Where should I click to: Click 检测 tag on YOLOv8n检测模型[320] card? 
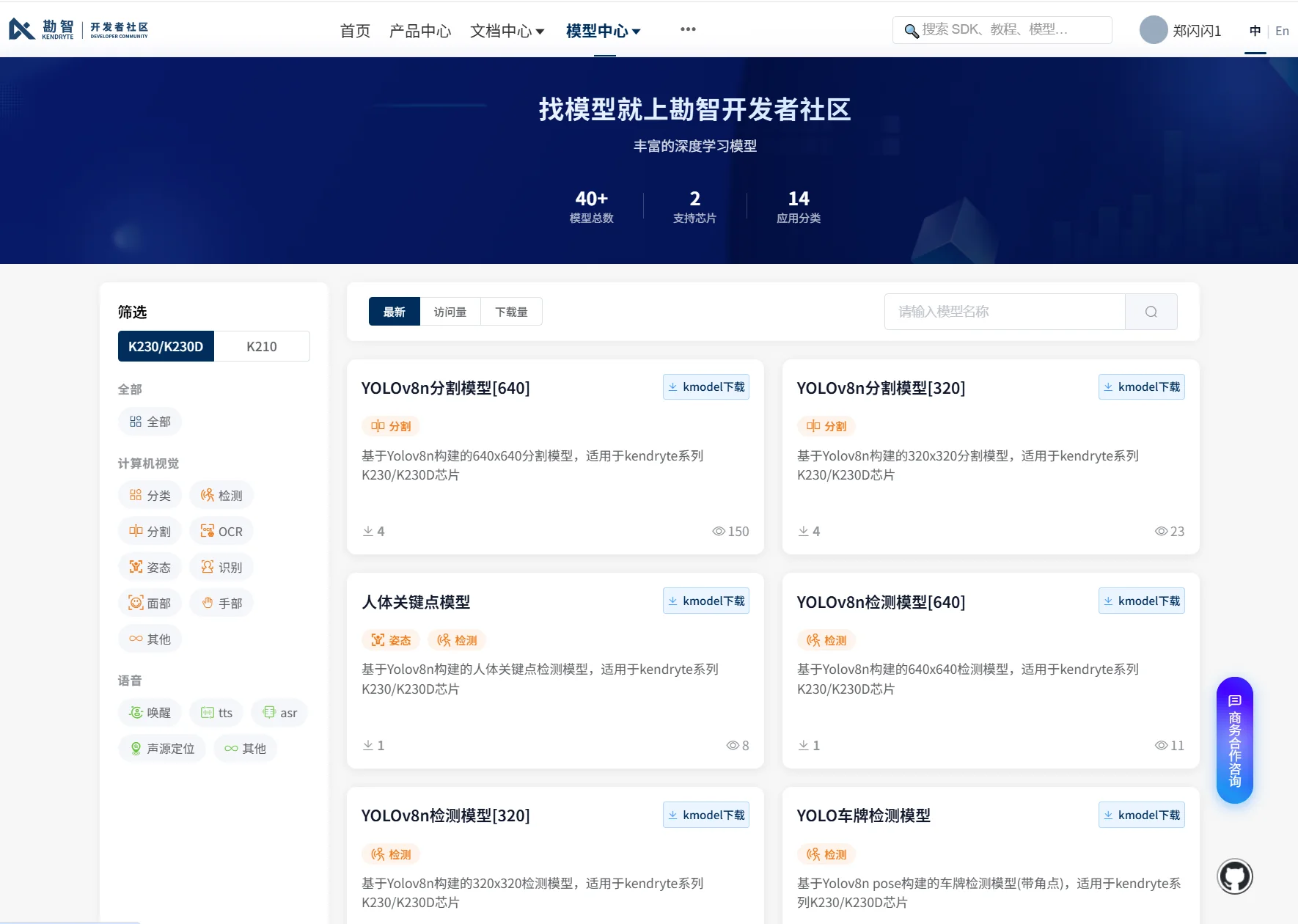click(391, 854)
